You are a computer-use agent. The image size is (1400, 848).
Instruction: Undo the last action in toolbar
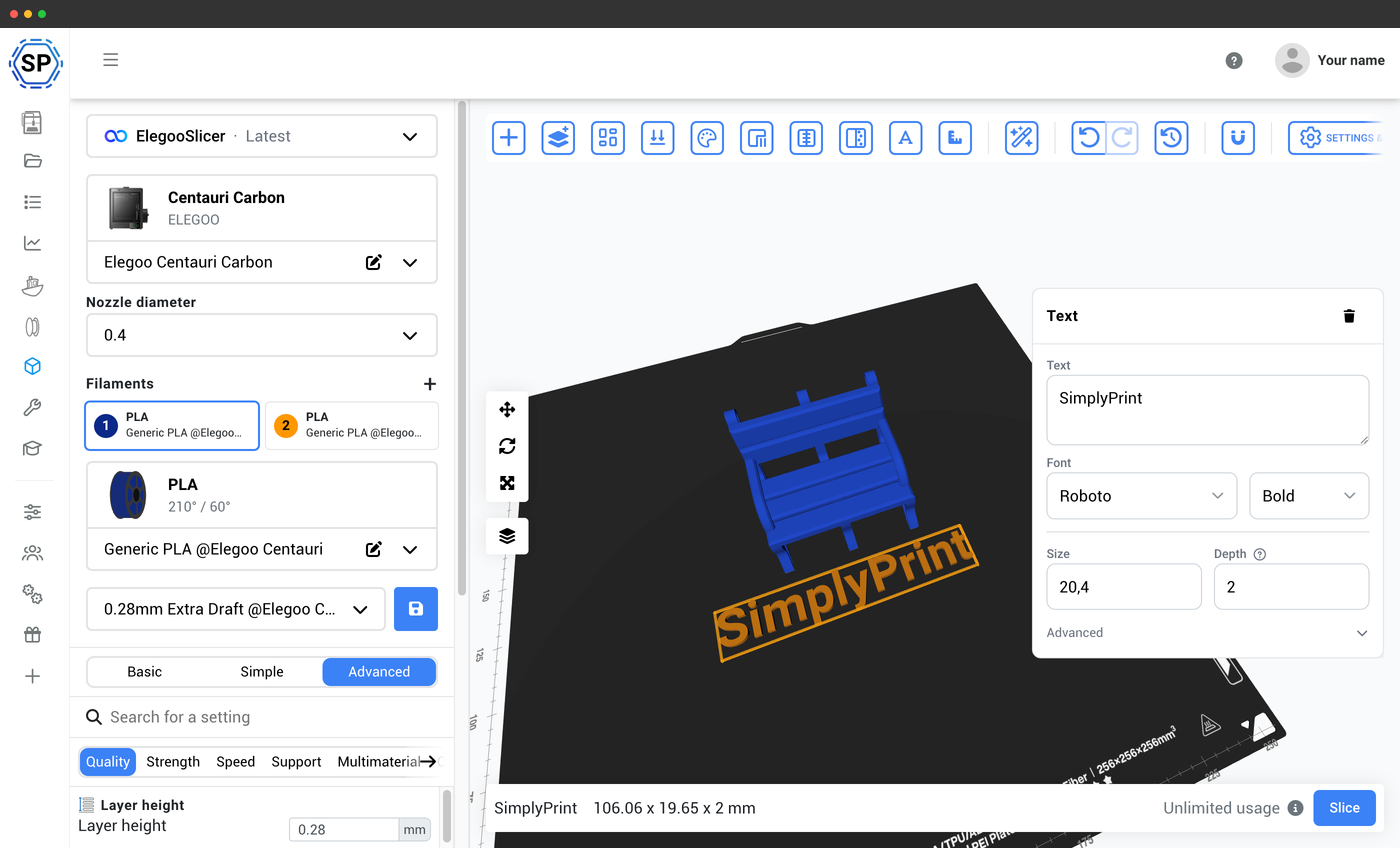1089,138
